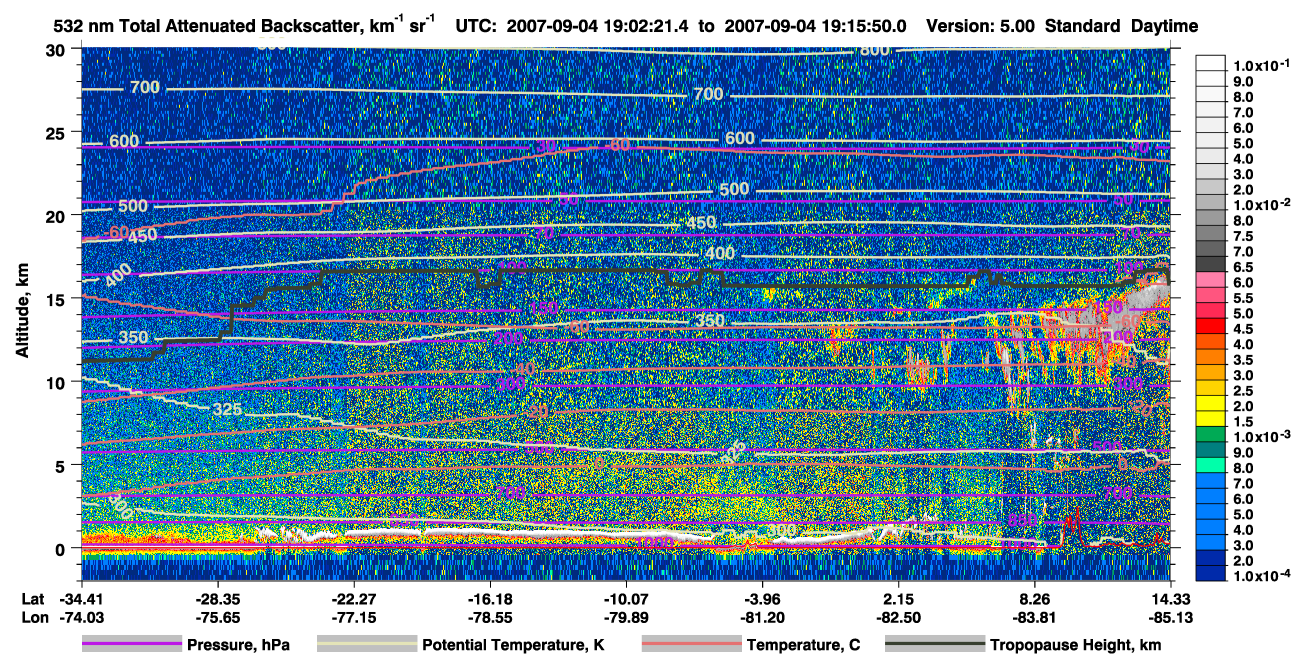Viewport: 1300px width, 667px height.
Task: Click the word 'Standard' in the header
Action: 1082,26
